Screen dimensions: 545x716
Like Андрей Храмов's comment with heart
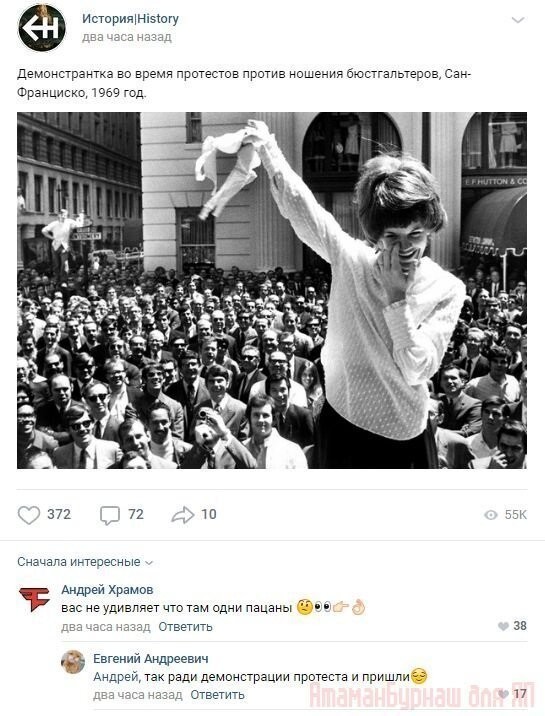[x=503, y=626]
